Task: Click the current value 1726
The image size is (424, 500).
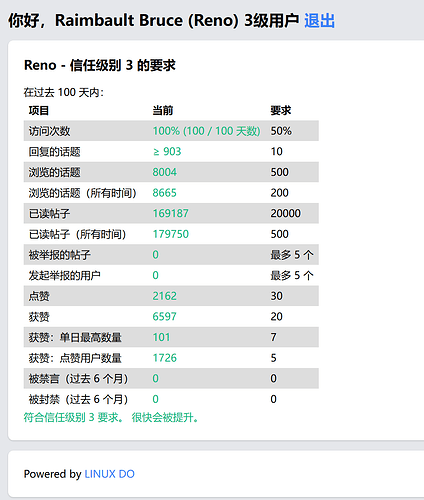Action: click(165, 358)
